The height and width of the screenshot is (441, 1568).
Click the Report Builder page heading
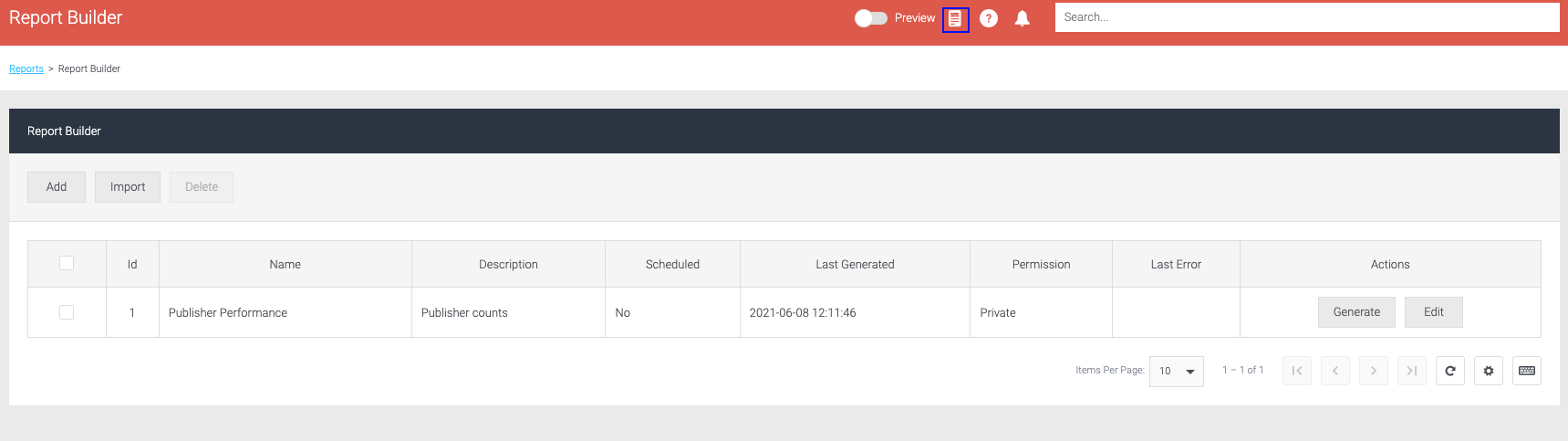coord(66,17)
